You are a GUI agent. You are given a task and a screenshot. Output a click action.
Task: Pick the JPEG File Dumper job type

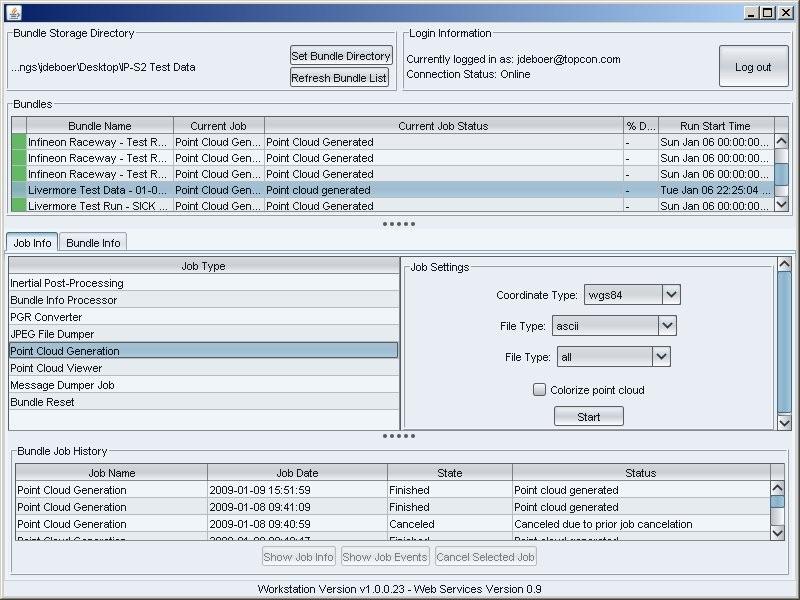pyautogui.click(x=204, y=334)
